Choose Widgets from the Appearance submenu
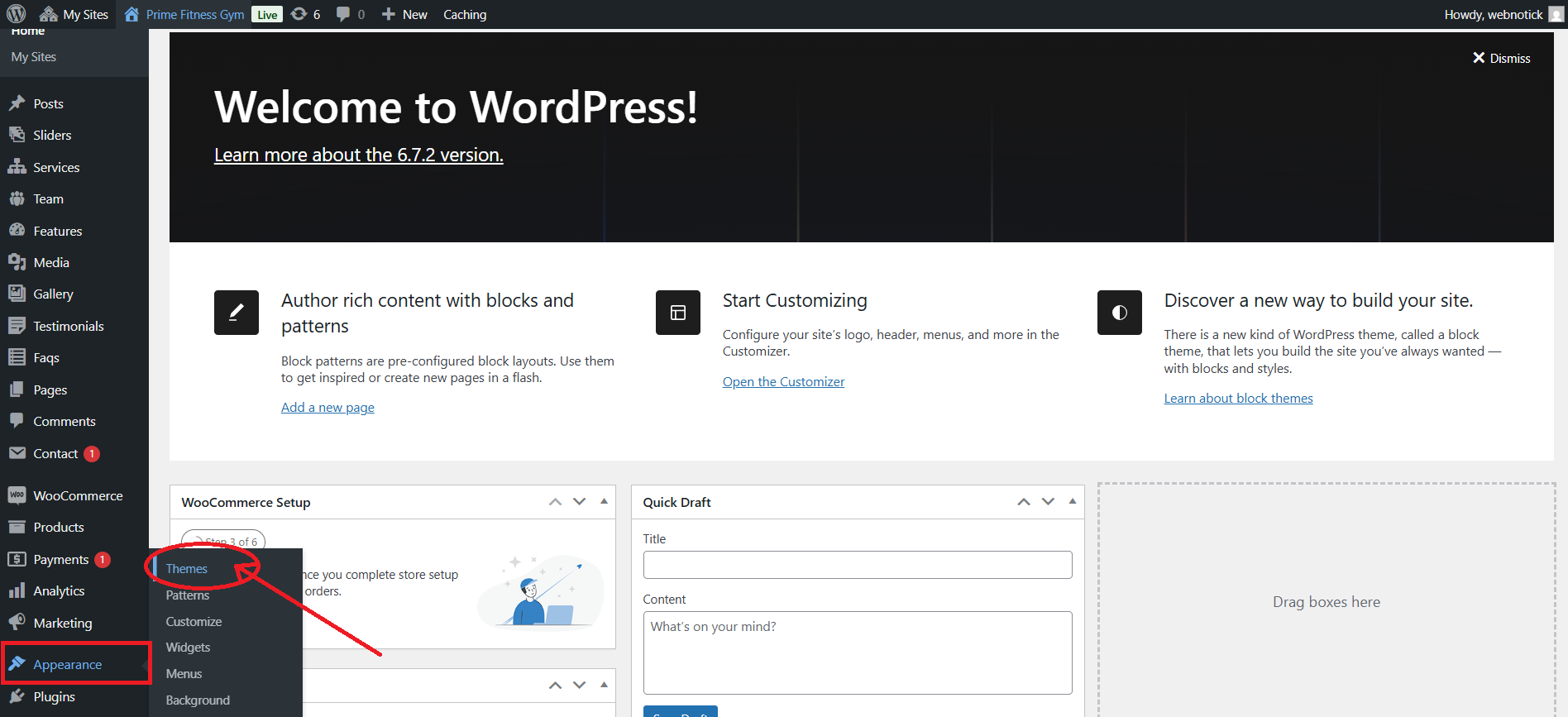The height and width of the screenshot is (717, 1568). click(188, 647)
